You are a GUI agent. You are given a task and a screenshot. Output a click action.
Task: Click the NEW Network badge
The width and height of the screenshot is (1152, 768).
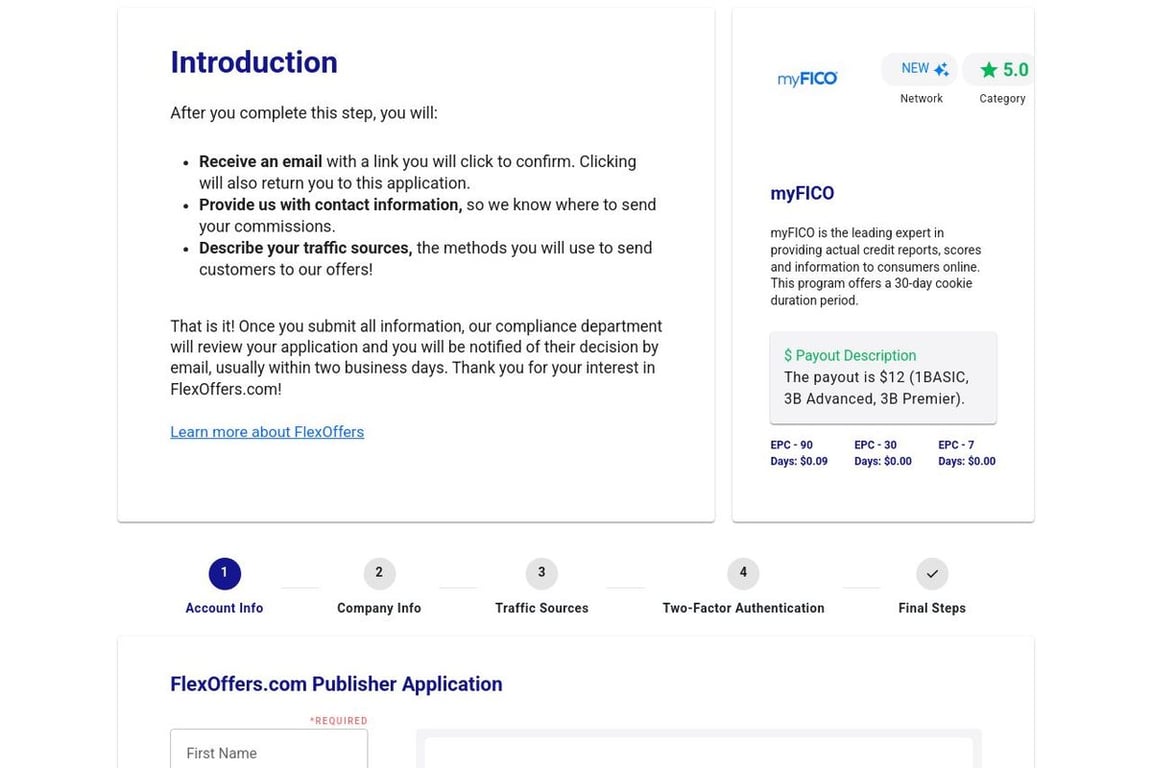(920, 69)
